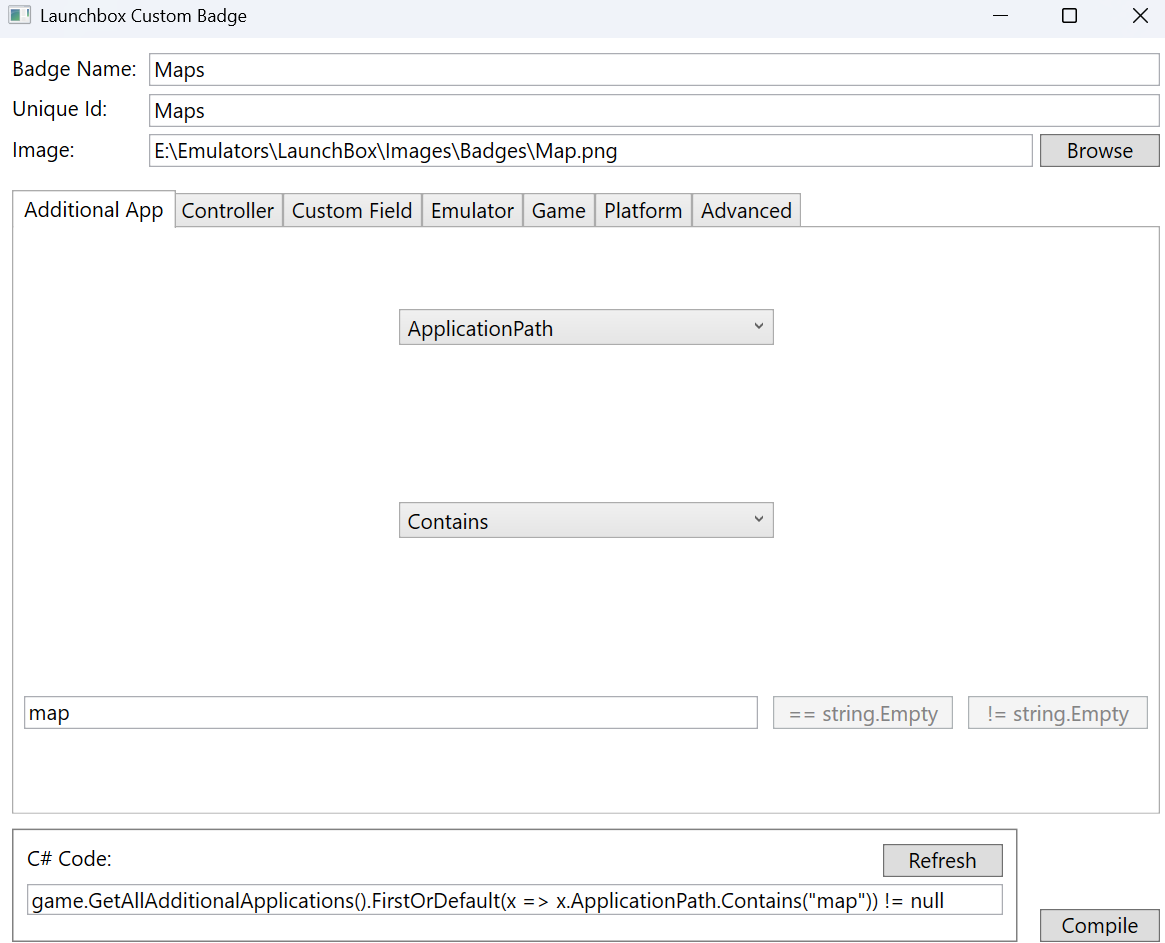Open the Advanced tab
Image resolution: width=1165 pixels, height=943 pixels.
pos(746,211)
